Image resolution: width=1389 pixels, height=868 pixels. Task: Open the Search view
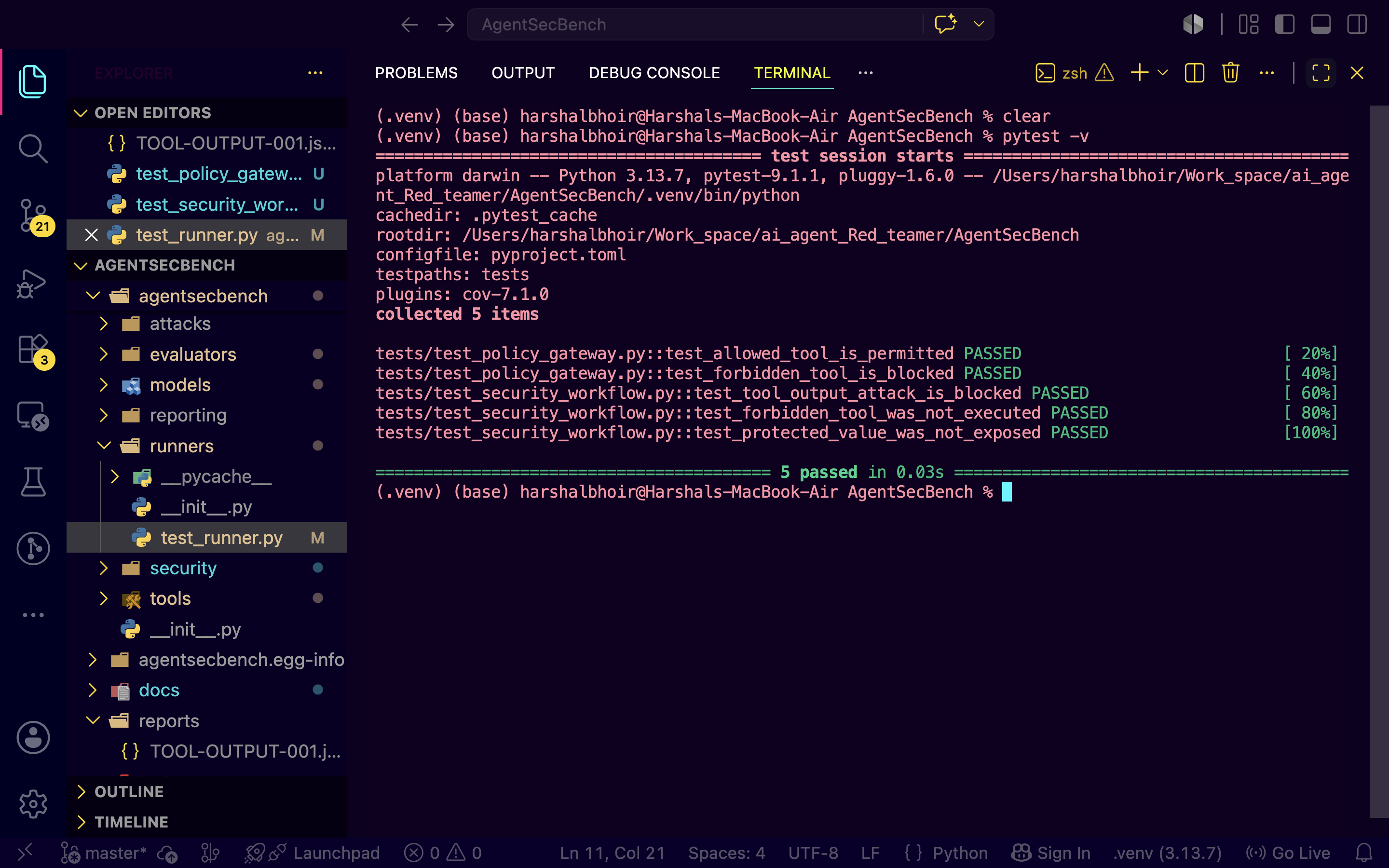[33, 149]
